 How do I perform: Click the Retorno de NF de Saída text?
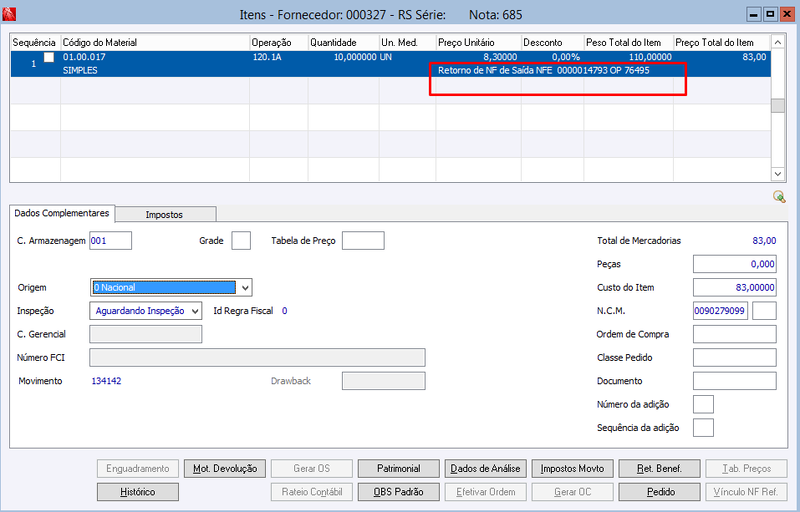click(543, 70)
